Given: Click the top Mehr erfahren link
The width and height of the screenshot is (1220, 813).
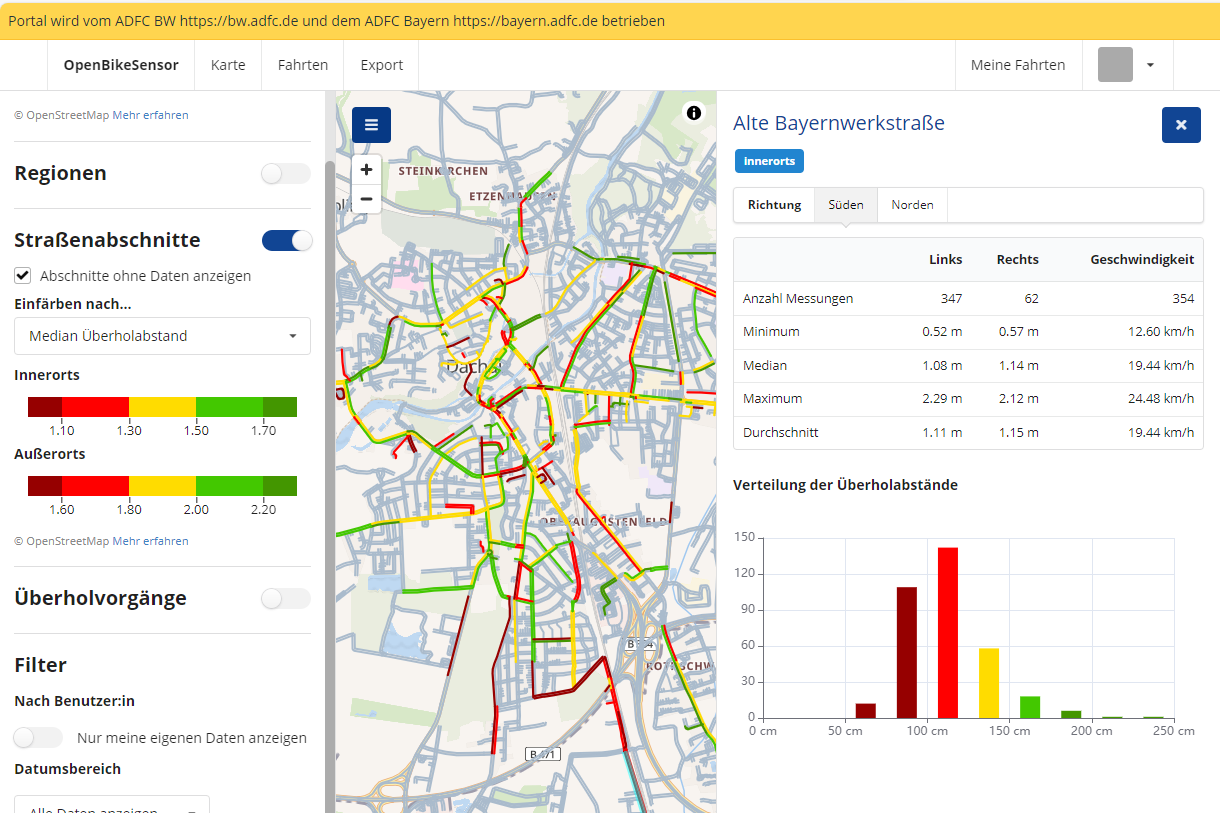Looking at the screenshot, I should (150, 115).
